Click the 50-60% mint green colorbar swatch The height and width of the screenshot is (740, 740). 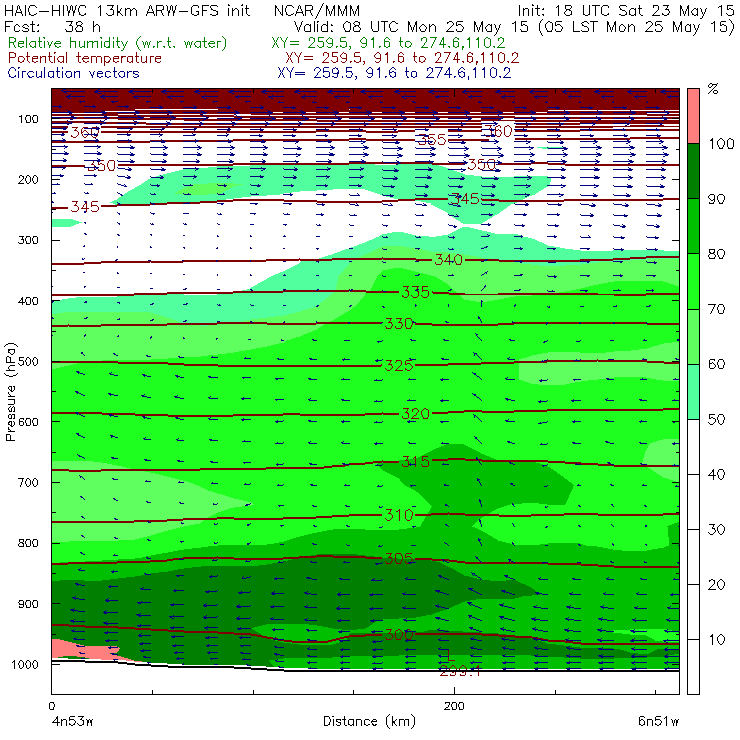click(693, 391)
